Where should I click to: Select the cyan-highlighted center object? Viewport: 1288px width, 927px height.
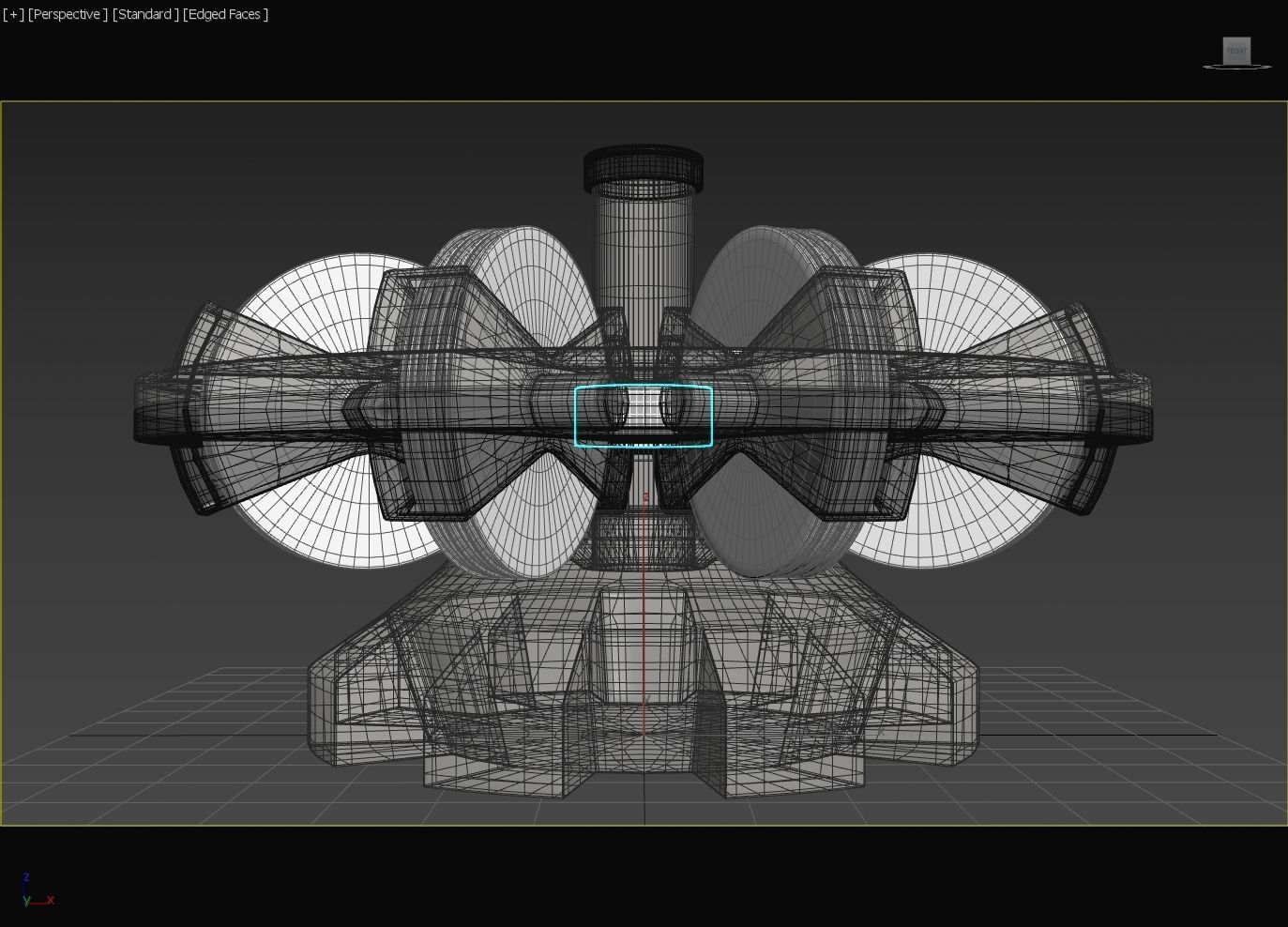(x=644, y=416)
